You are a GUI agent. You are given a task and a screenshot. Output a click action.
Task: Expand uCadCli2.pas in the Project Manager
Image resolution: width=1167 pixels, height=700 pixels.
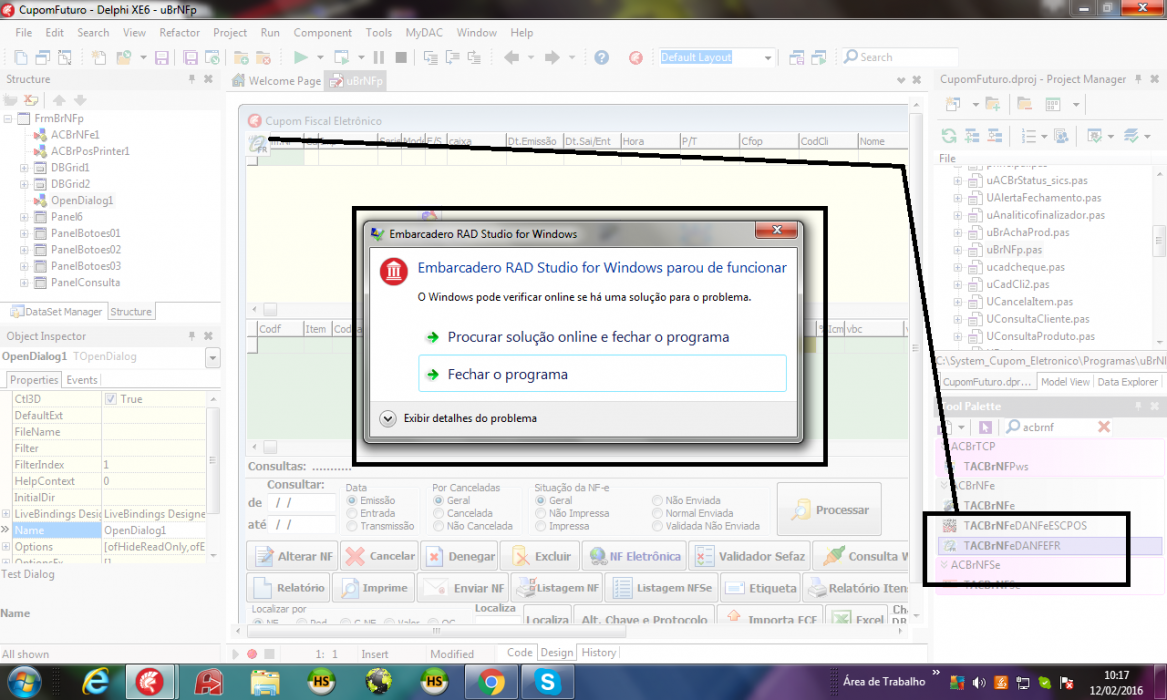pos(958,284)
